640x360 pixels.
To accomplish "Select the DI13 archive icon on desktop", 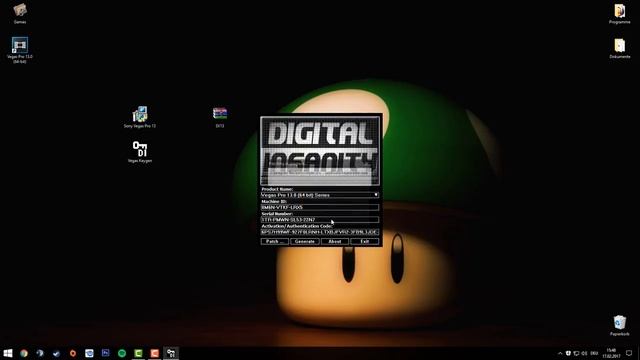I will click(220, 117).
